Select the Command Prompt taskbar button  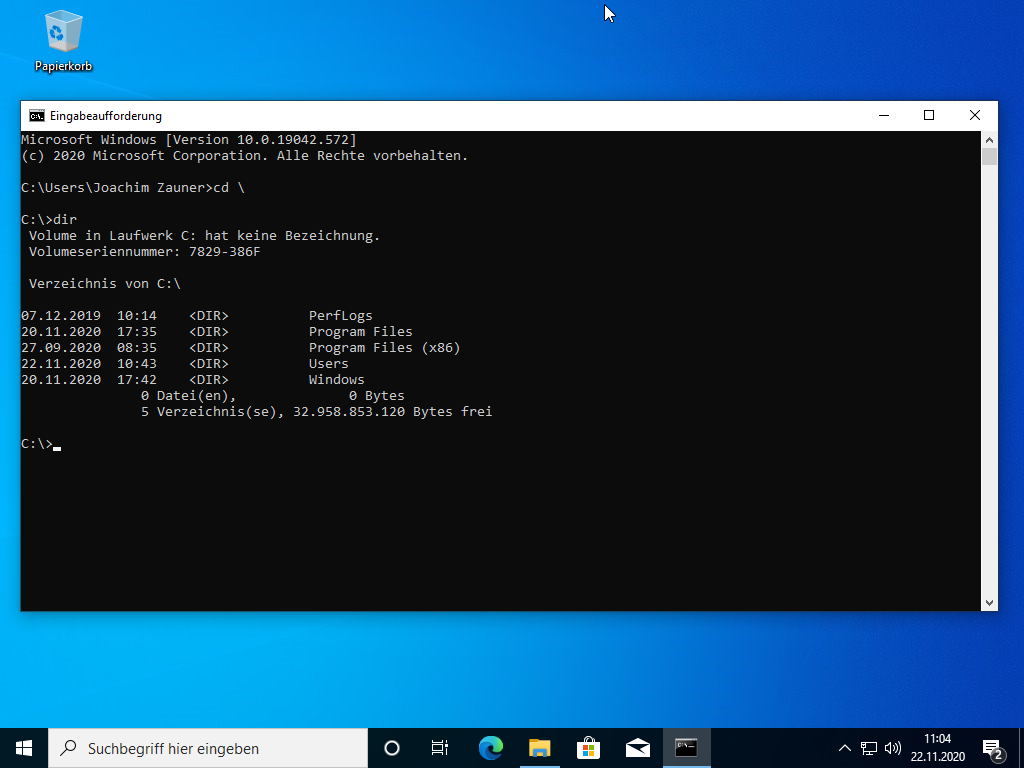[x=686, y=748]
